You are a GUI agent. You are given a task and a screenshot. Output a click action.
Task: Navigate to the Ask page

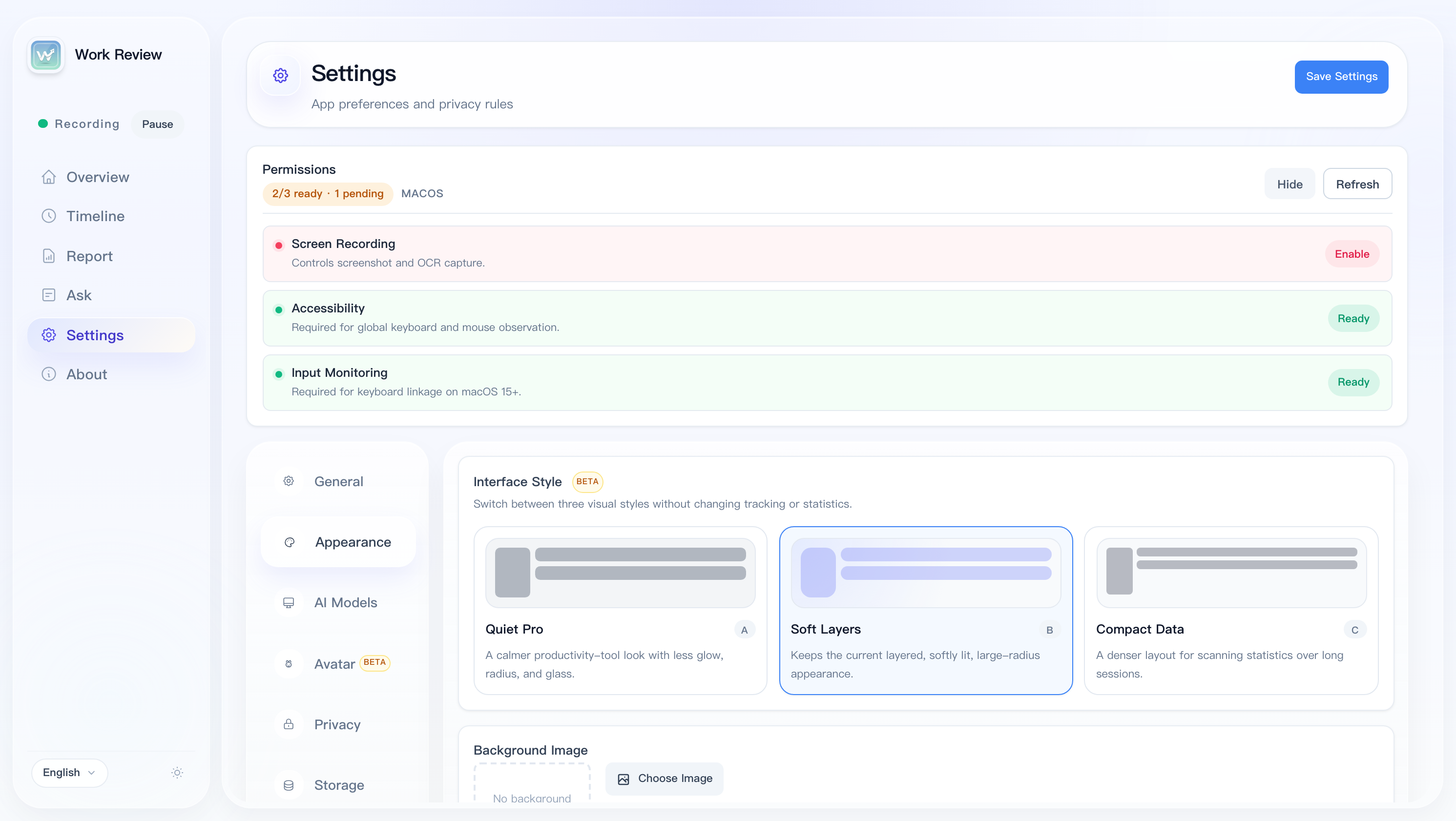click(x=111, y=295)
